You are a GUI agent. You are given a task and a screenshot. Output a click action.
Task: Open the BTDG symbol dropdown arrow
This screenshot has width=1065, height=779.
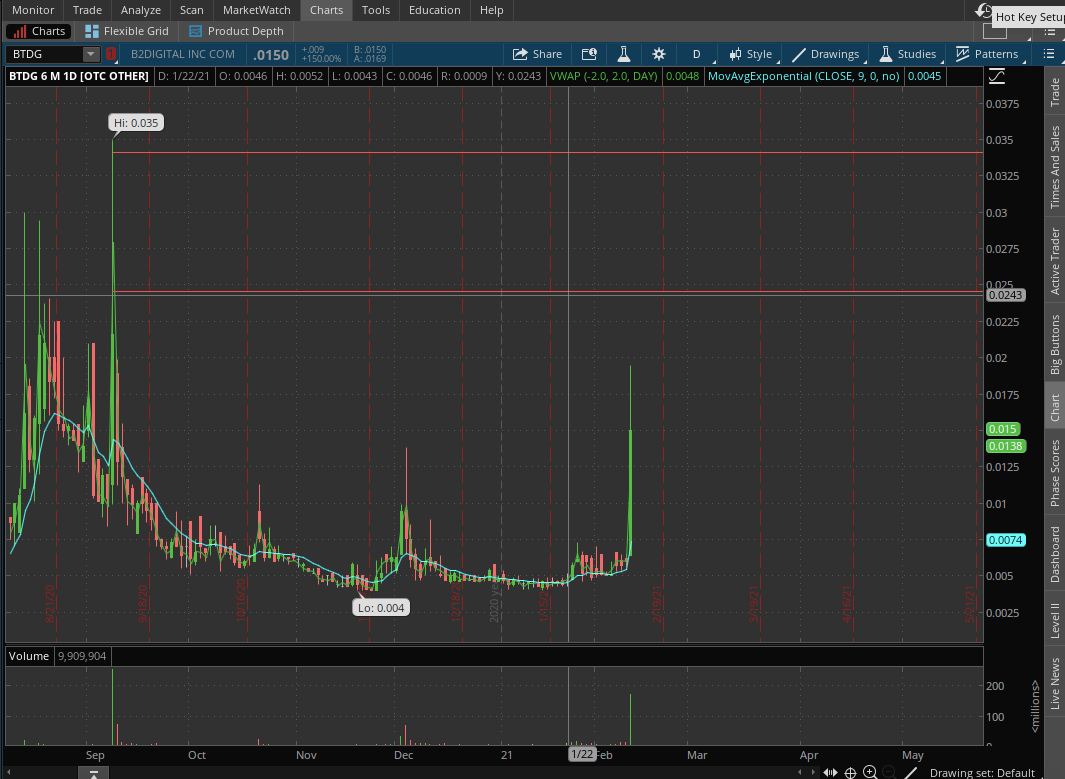(91, 54)
